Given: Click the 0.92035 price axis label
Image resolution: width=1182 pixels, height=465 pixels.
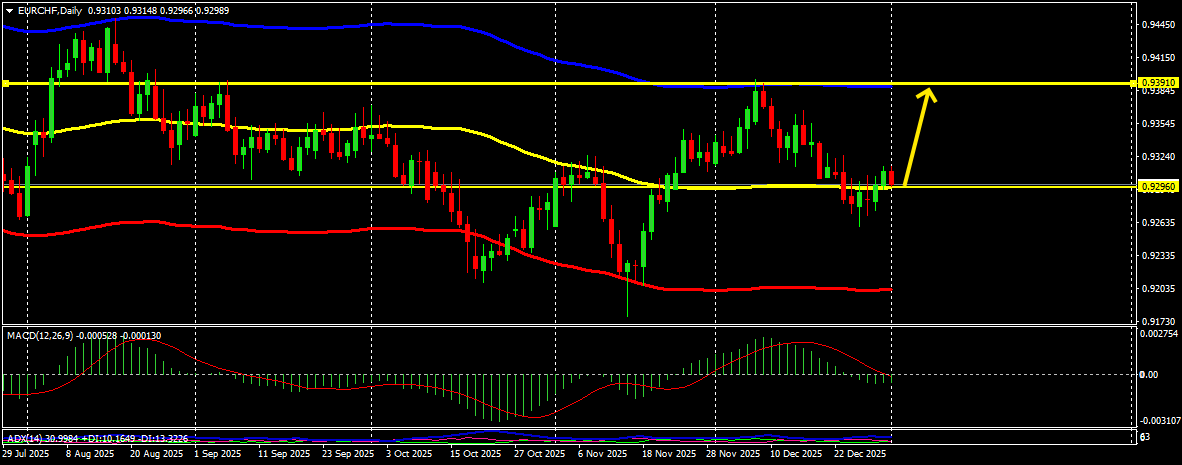Looking at the screenshot, I should [1158, 289].
